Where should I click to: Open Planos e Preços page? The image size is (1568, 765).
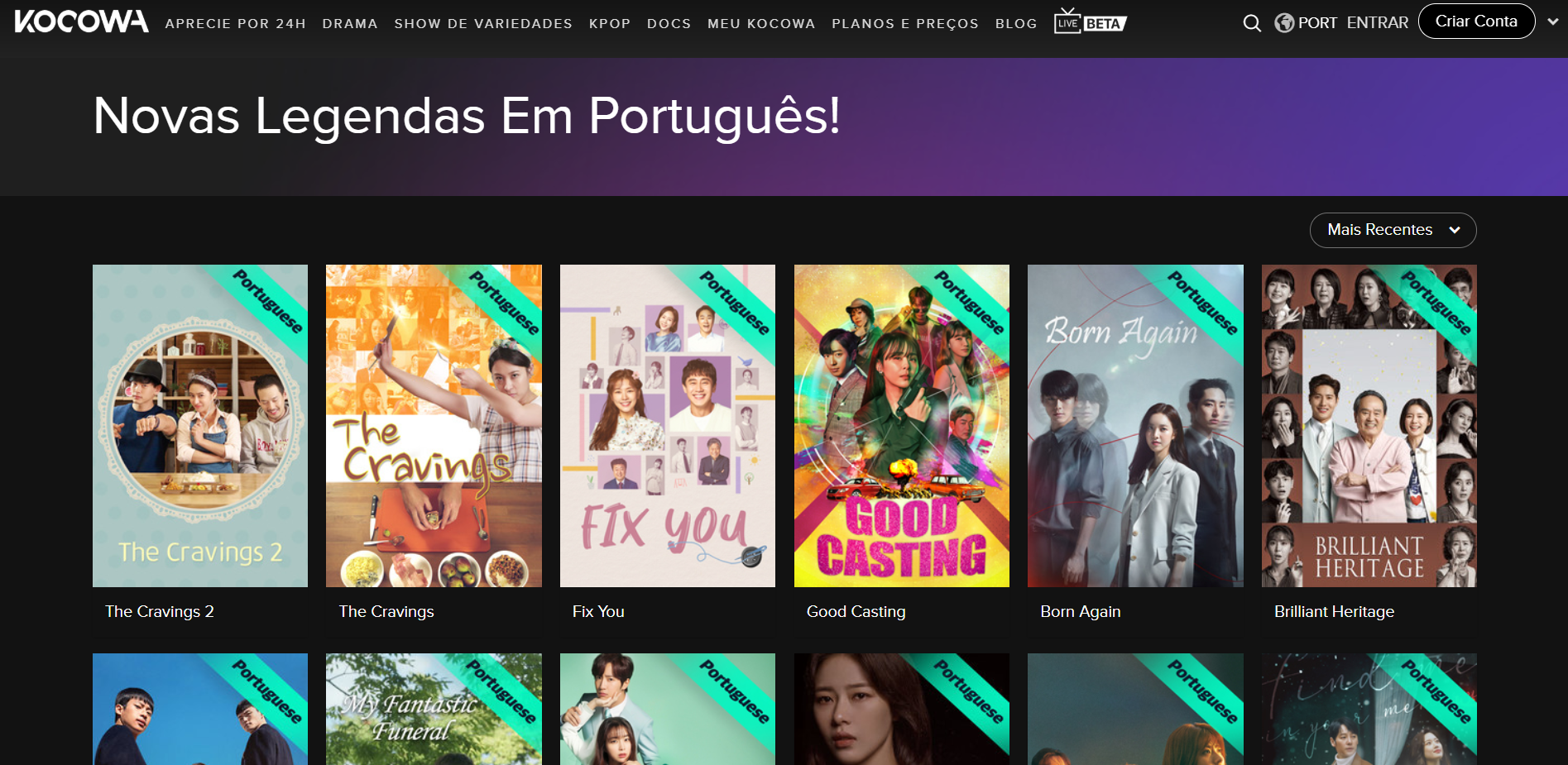point(905,24)
